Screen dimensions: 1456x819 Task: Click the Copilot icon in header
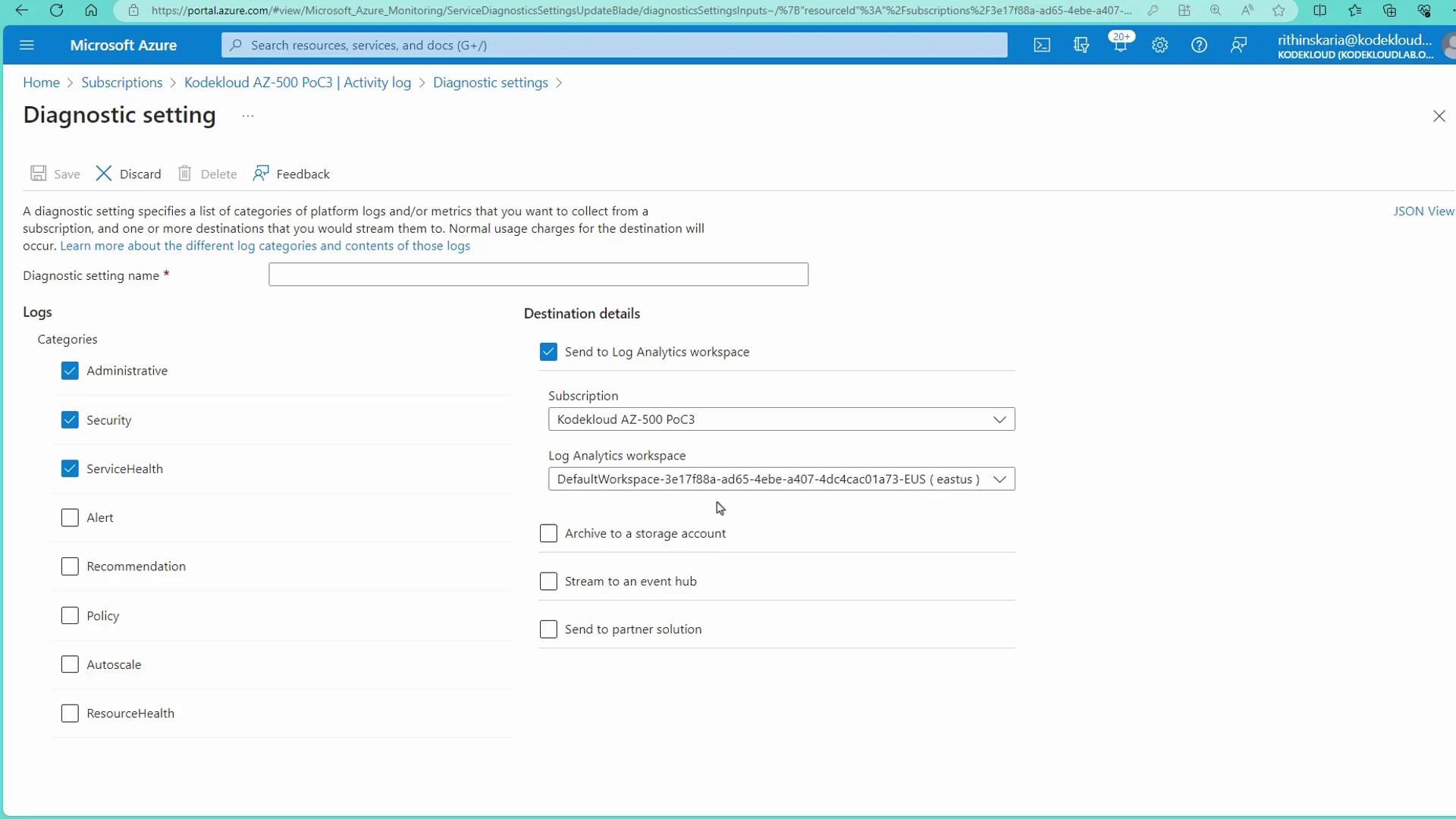pos(1081,45)
